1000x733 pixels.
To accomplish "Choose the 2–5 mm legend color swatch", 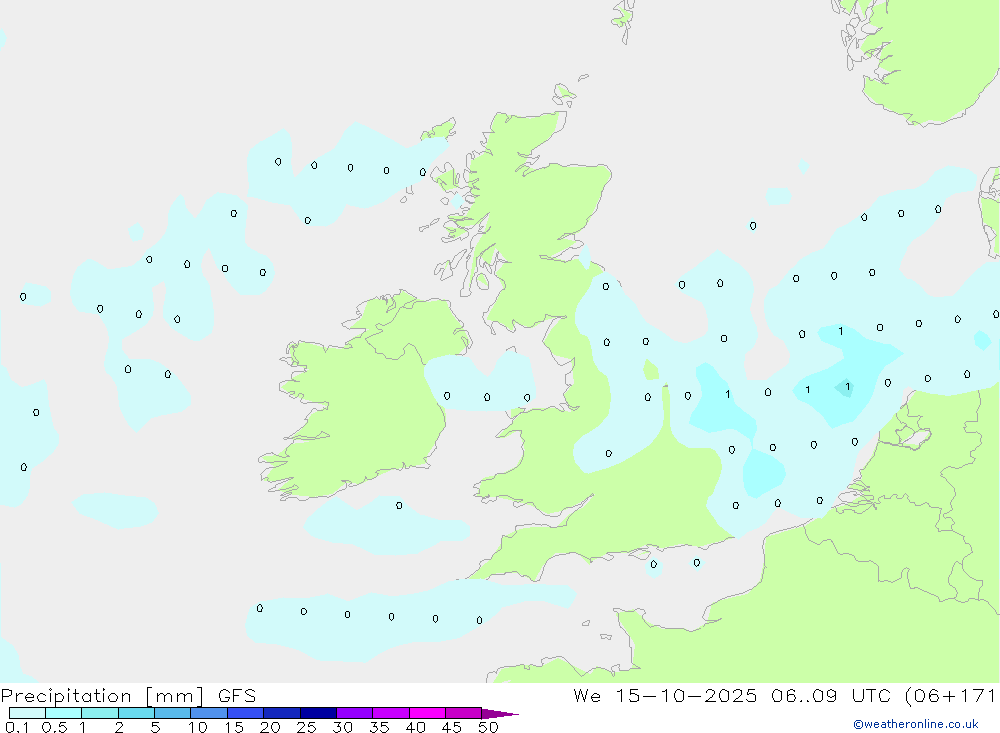I will 136,713.
